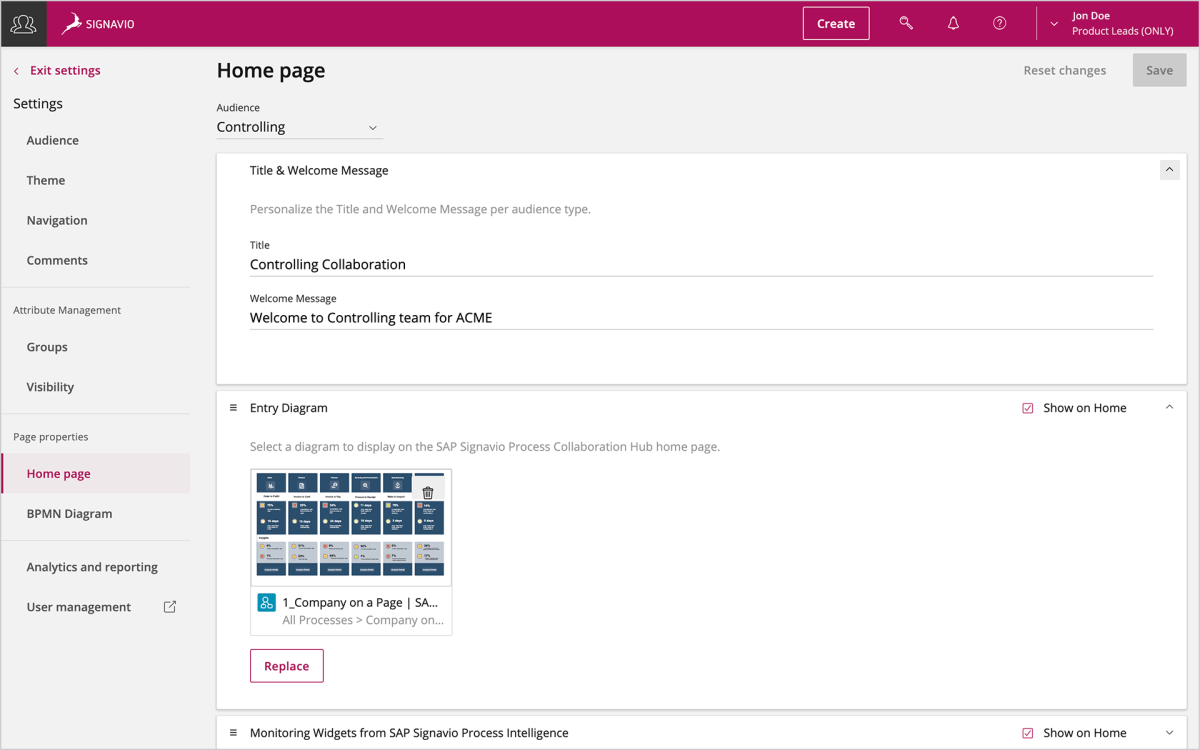Select the Company on a Page diagram thumbnail

pyautogui.click(x=351, y=526)
